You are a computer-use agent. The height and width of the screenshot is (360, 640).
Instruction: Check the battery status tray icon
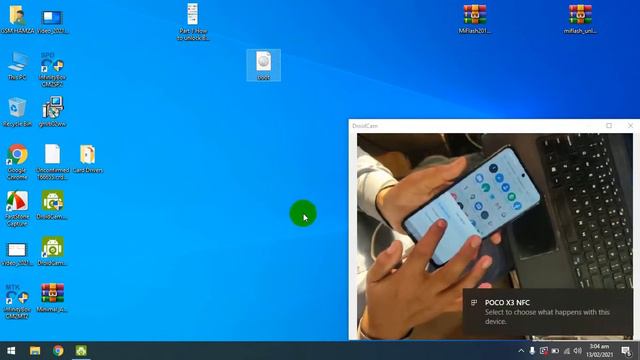coord(555,351)
